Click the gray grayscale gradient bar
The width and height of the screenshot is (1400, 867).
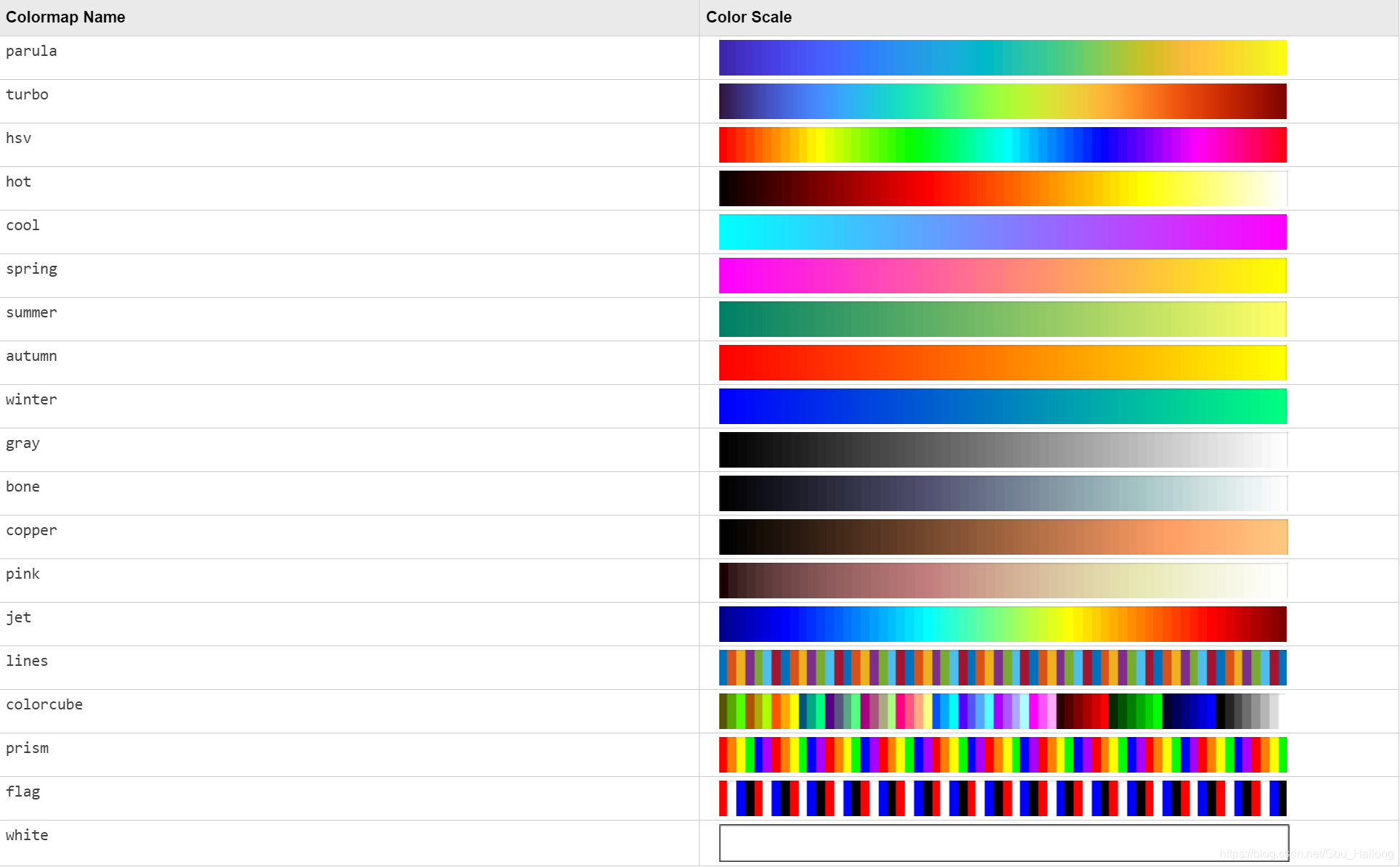tap(1002, 450)
